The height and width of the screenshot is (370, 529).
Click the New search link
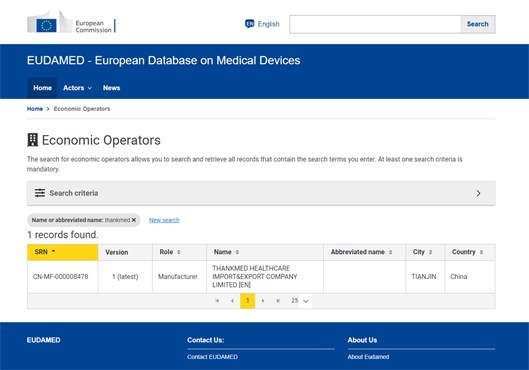[x=164, y=220]
